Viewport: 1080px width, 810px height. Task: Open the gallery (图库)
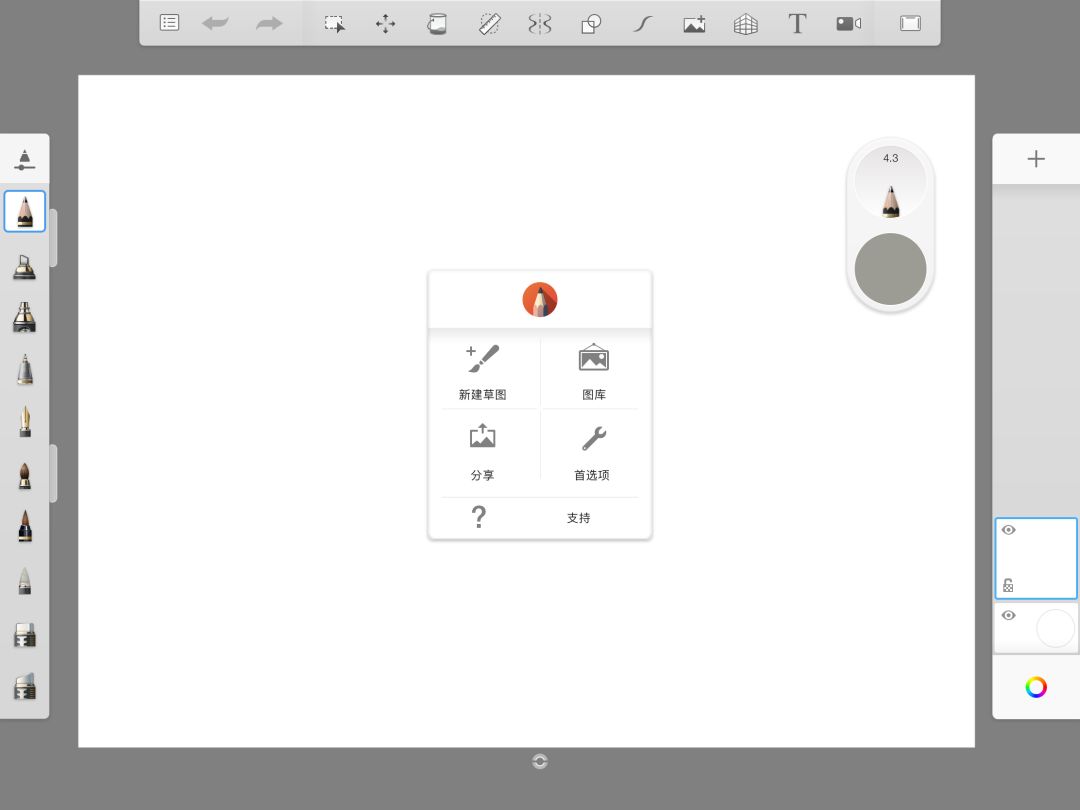click(x=594, y=372)
